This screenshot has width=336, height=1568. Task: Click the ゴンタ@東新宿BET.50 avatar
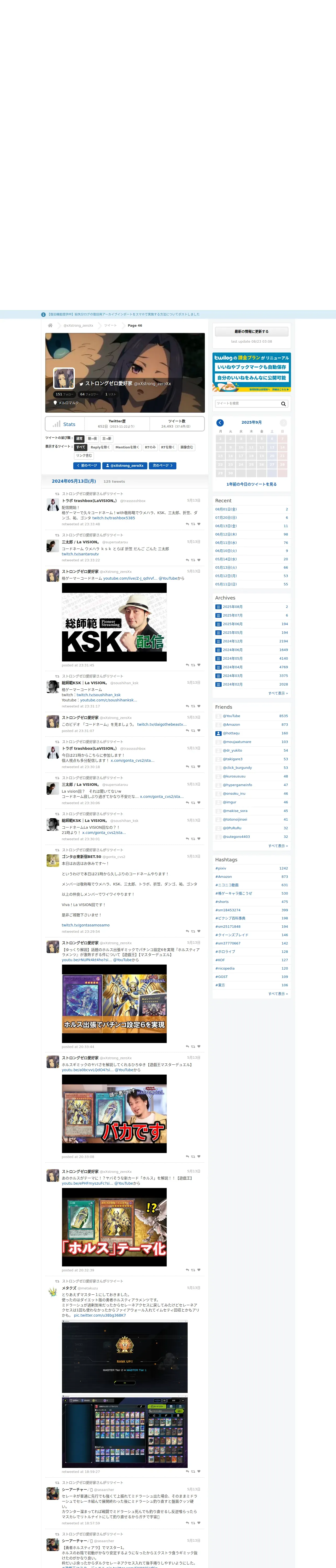[x=53, y=860]
